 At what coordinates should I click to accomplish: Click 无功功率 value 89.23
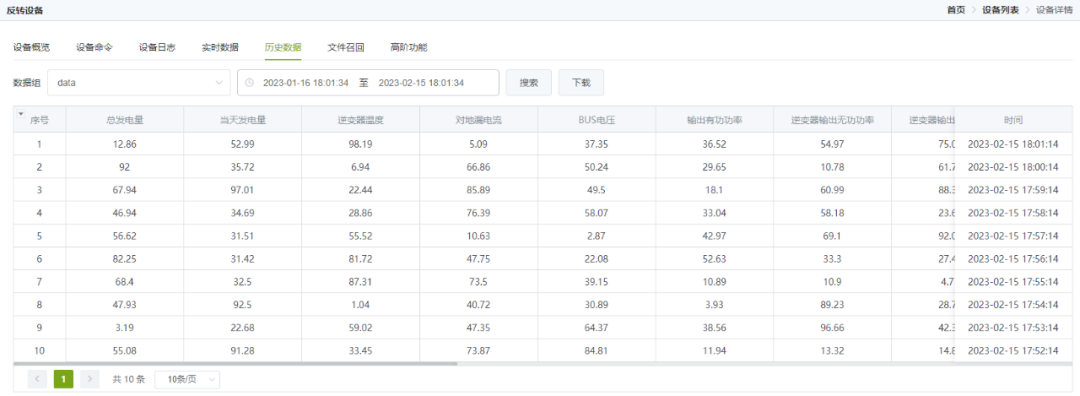tap(832, 304)
